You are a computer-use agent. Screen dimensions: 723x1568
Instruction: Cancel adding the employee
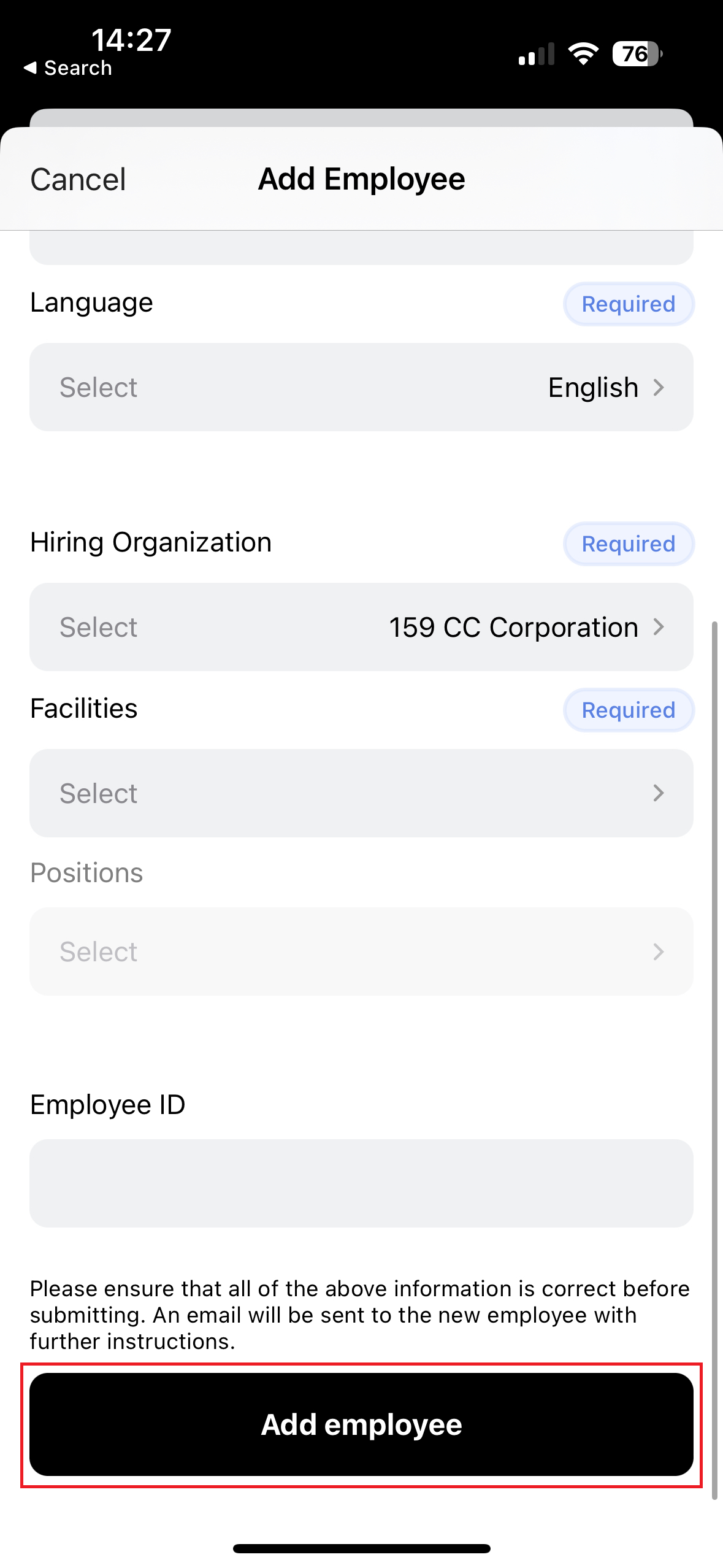click(x=78, y=180)
